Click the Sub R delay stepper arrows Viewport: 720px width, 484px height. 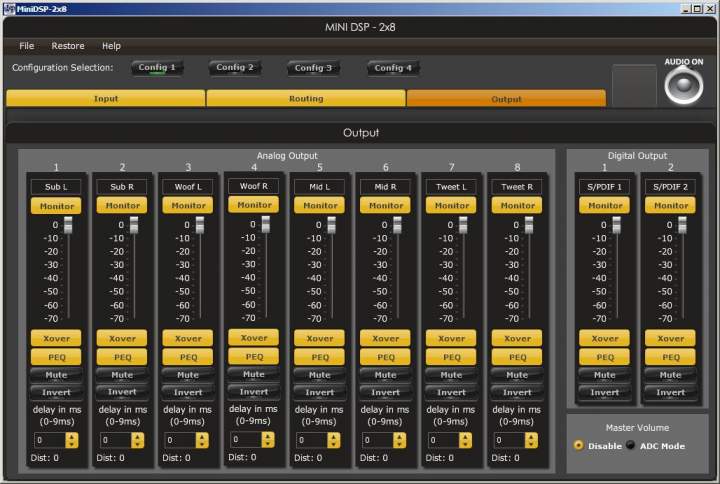click(x=137, y=440)
